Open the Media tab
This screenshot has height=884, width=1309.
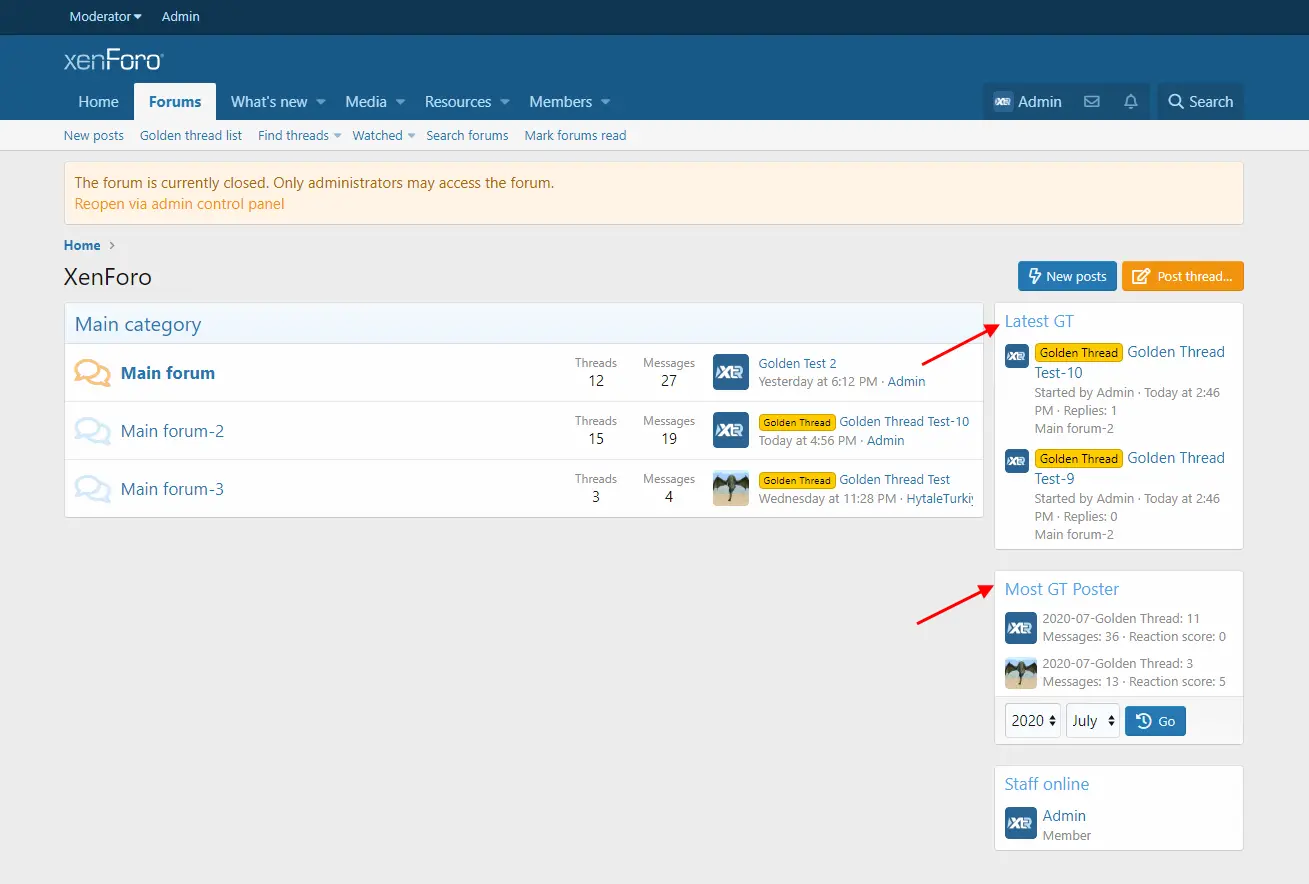pyautogui.click(x=366, y=102)
